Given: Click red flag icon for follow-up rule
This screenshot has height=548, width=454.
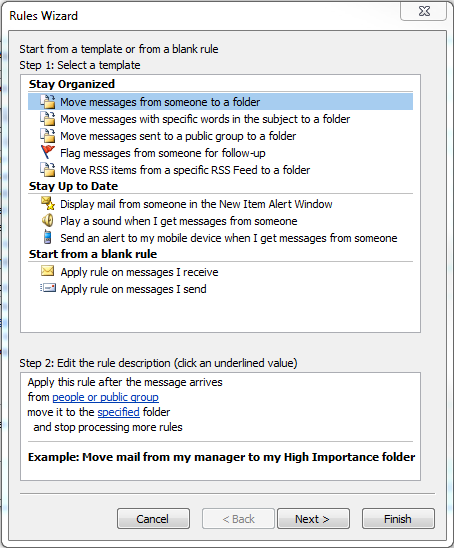Looking at the screenshot, I should pos(48,152).
